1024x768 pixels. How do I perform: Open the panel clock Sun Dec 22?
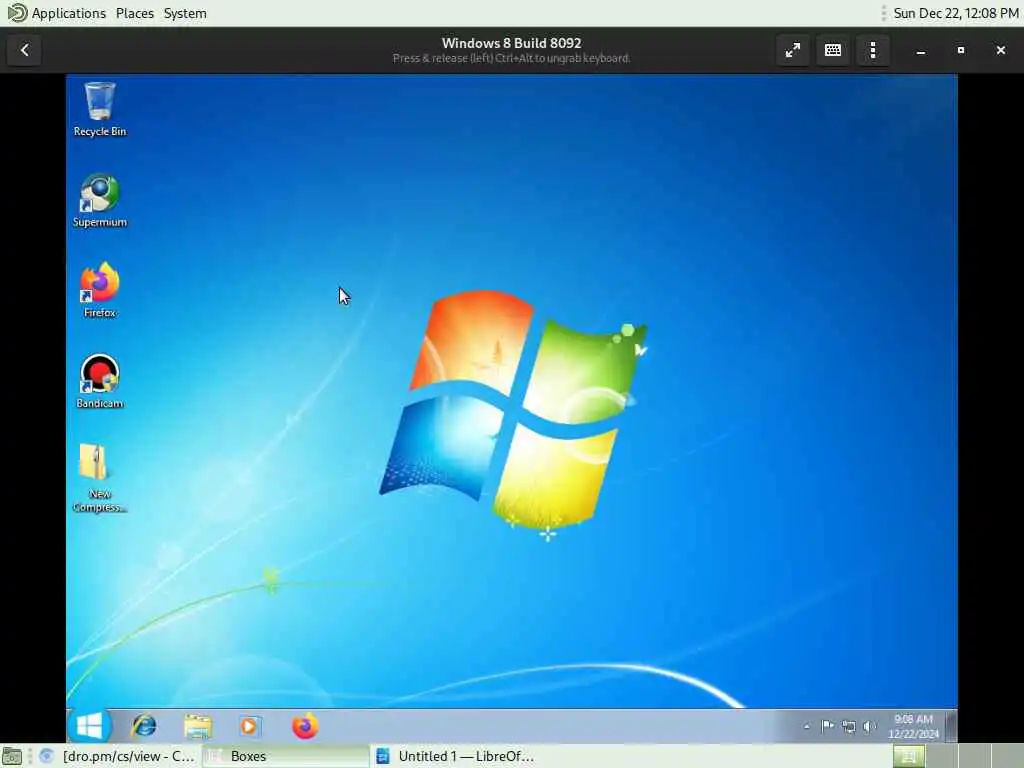[955, 13]
